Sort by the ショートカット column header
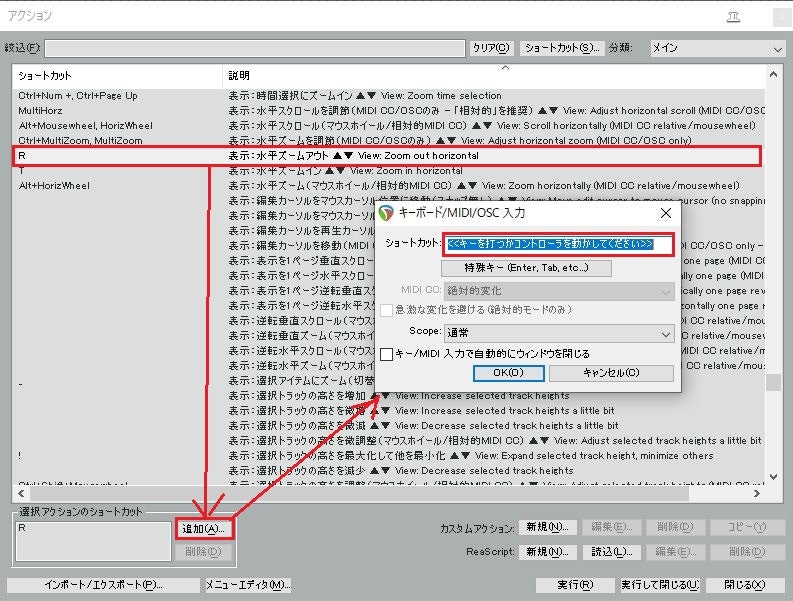This screenshot has width=793, height=601. point(117,76)
